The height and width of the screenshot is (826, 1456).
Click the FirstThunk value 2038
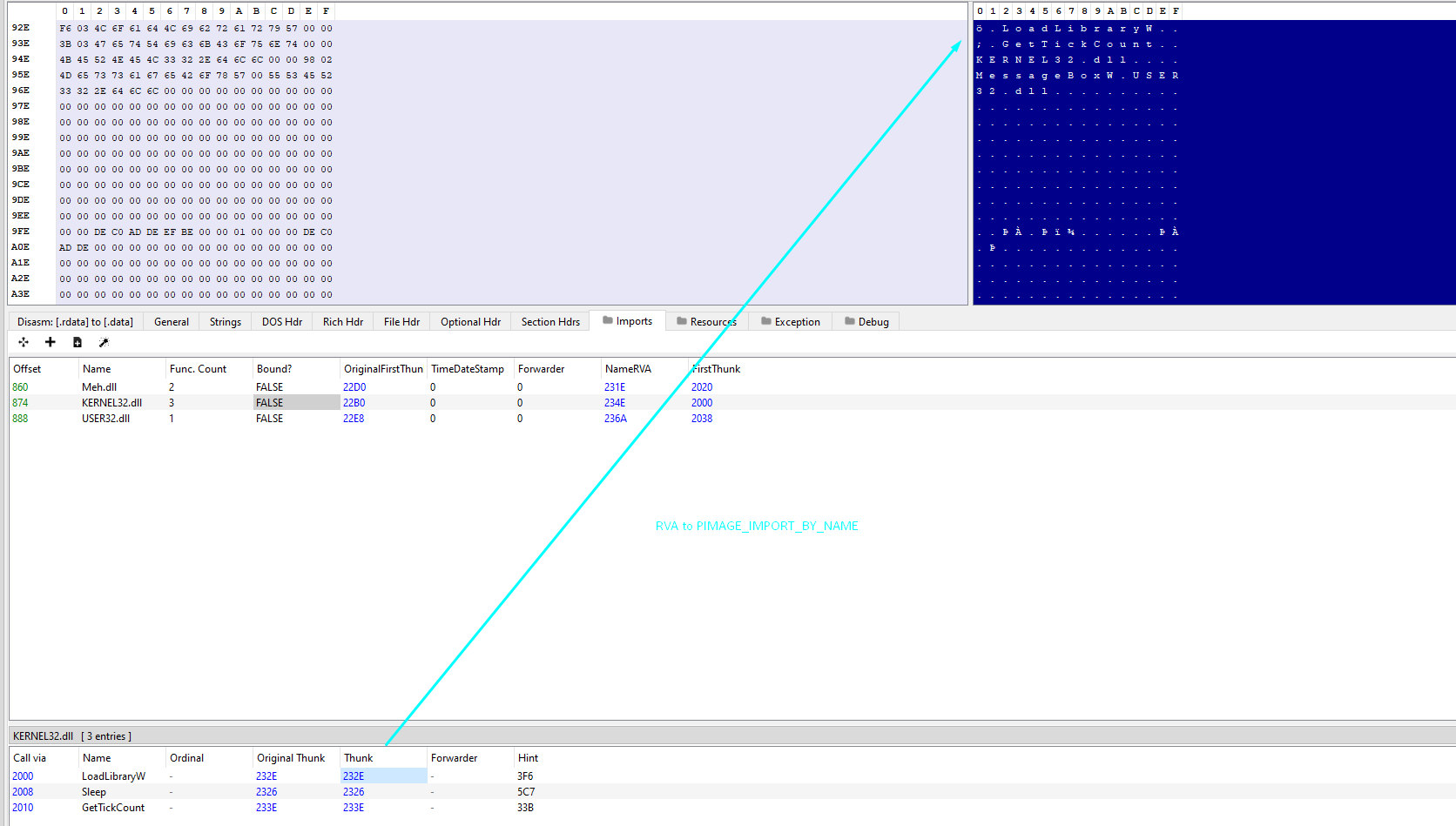click(702, 419)
